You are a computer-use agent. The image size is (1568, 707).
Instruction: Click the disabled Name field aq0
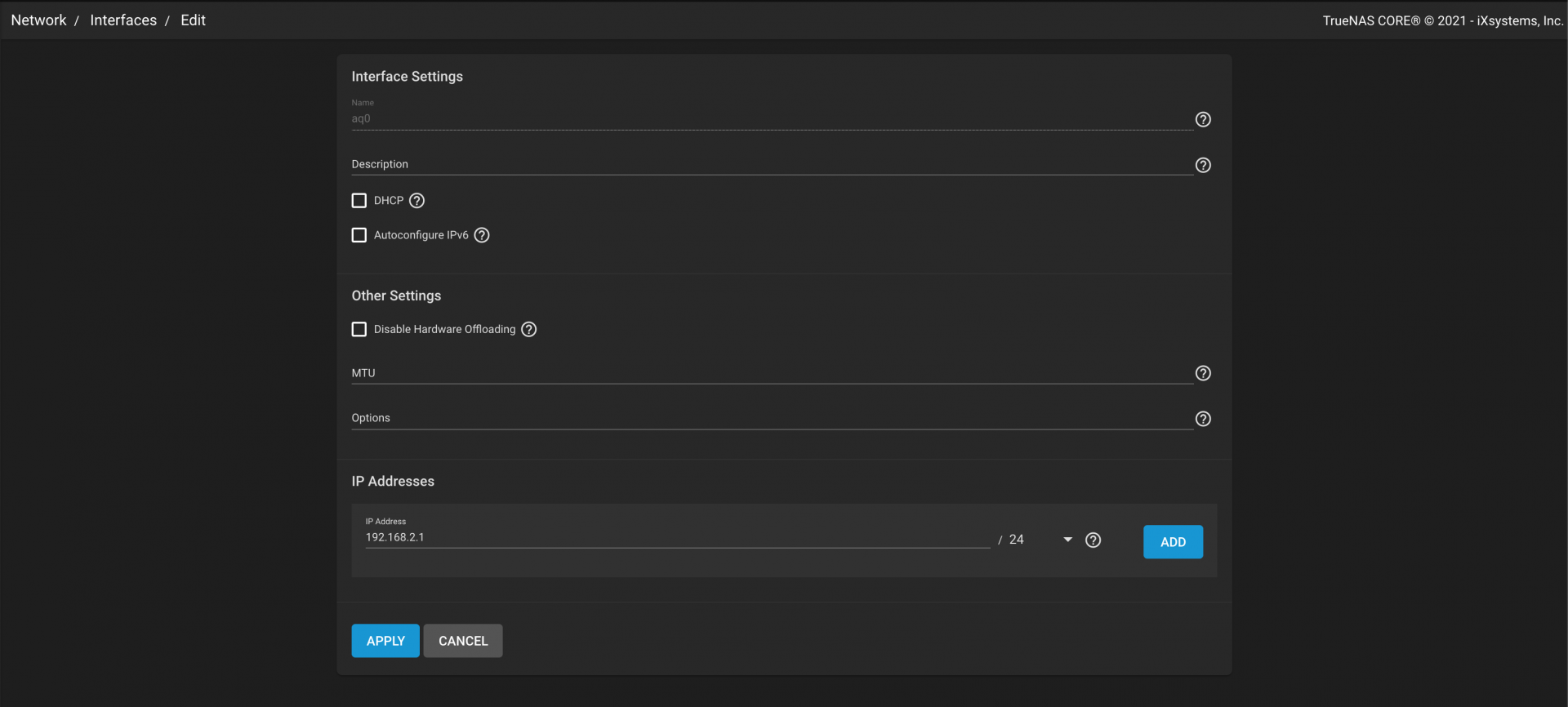772,119
